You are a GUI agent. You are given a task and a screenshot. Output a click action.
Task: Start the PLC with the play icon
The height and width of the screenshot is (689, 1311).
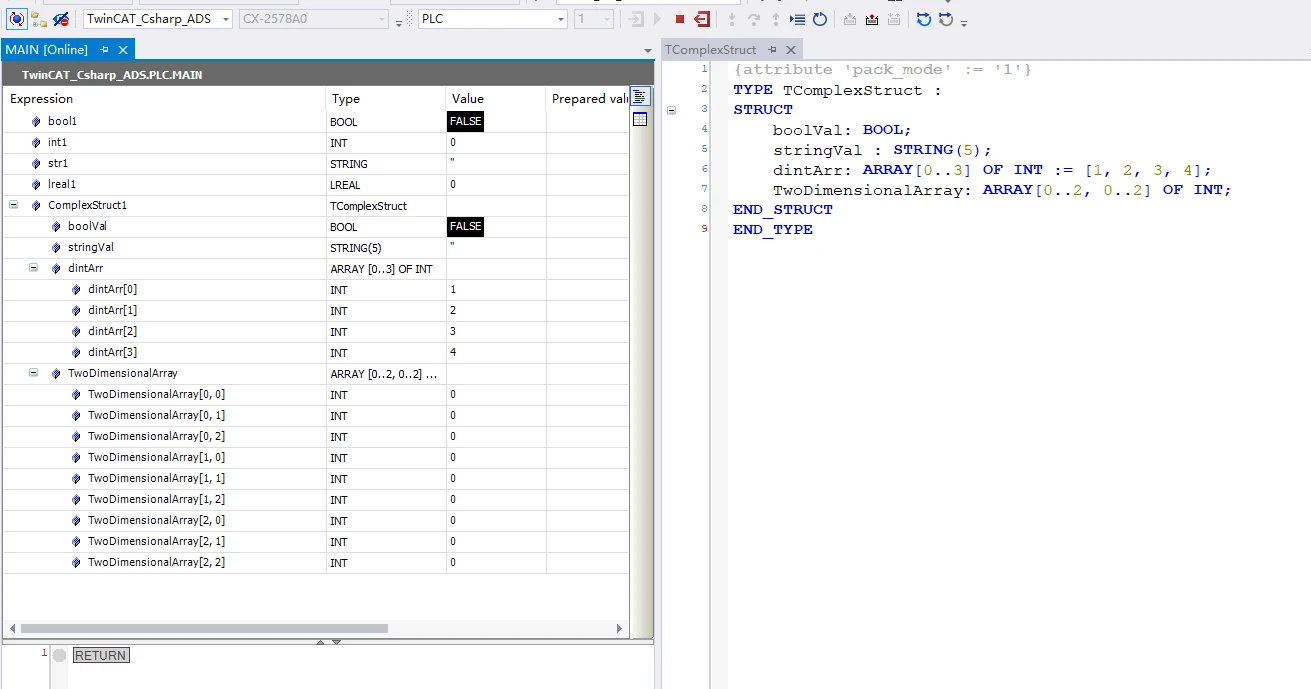pos(657,19)
